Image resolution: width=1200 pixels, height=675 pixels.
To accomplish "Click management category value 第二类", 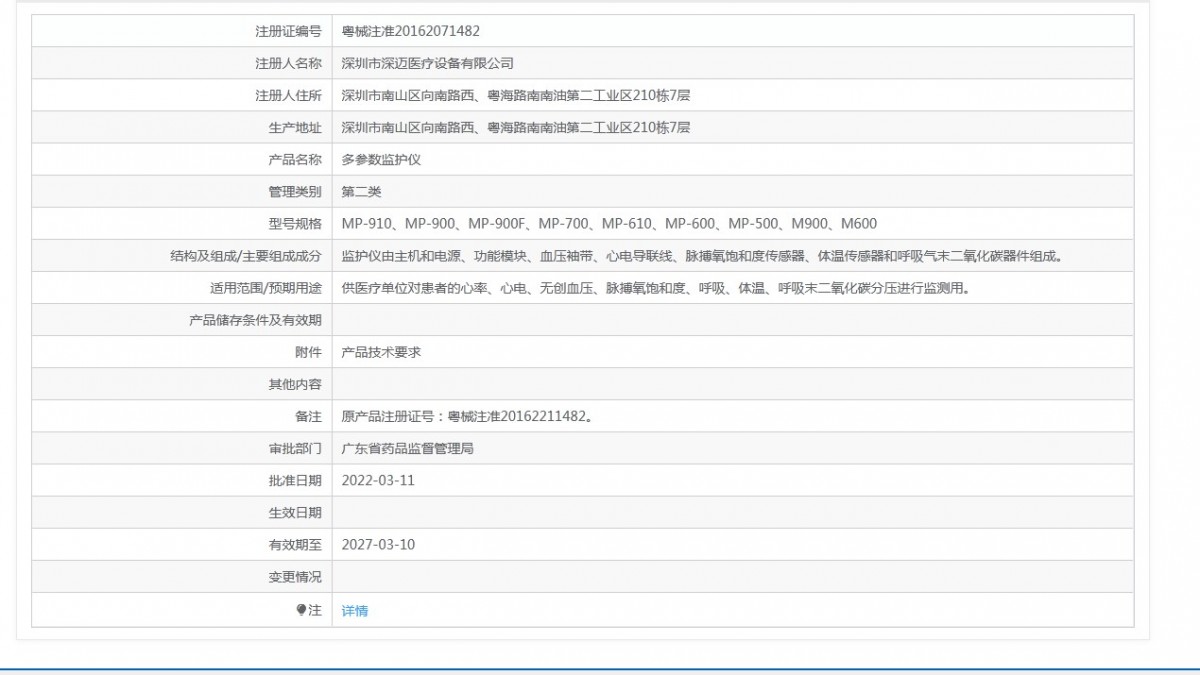I will (362, 191).
